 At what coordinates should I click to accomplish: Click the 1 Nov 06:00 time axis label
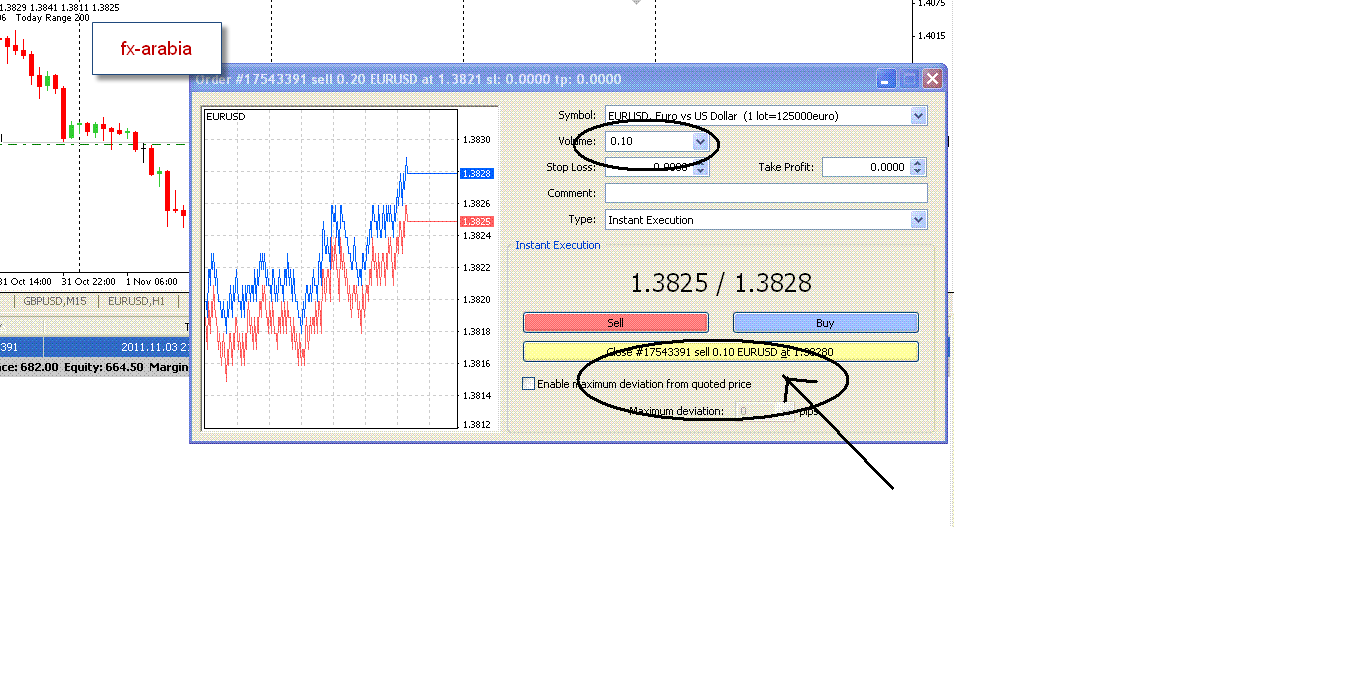(x=151, y=282)
